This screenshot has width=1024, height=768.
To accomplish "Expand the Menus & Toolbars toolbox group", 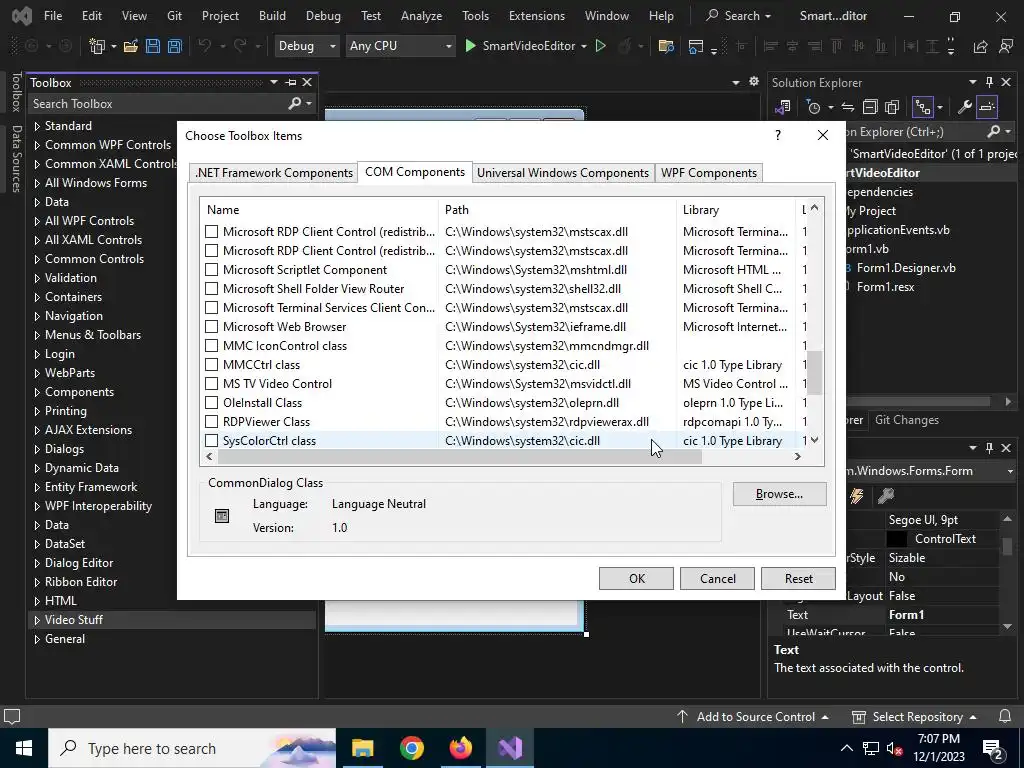I will [x=37, y=335].
